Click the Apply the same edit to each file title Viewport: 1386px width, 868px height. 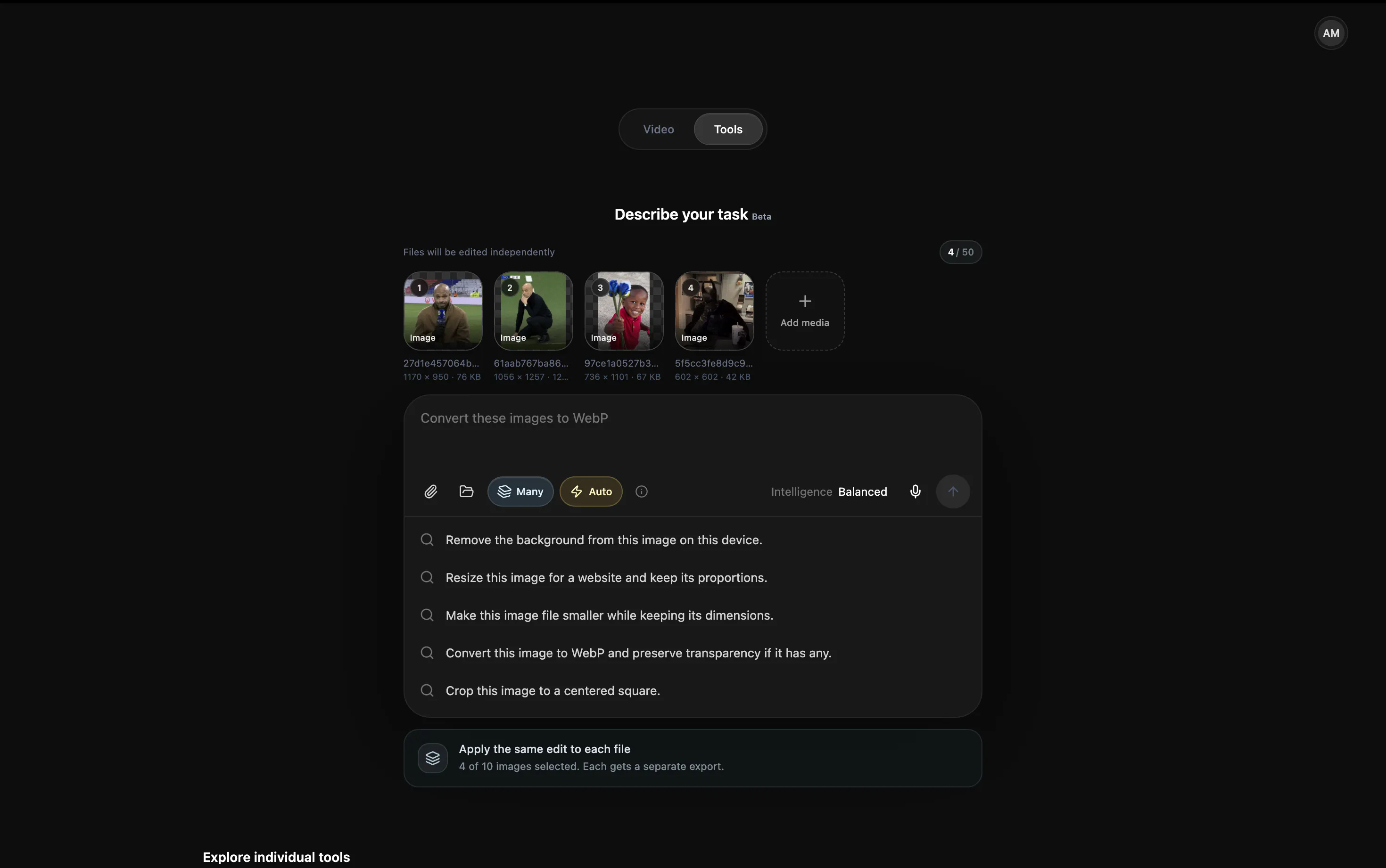pyautogui.click(x=544, y=749)
